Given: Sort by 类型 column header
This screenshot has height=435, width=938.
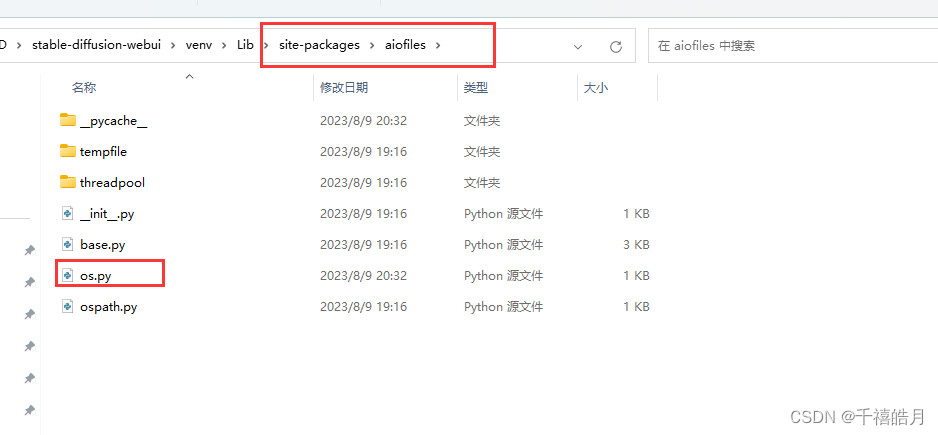Looking at the screenshot, I should pos(476,88).
